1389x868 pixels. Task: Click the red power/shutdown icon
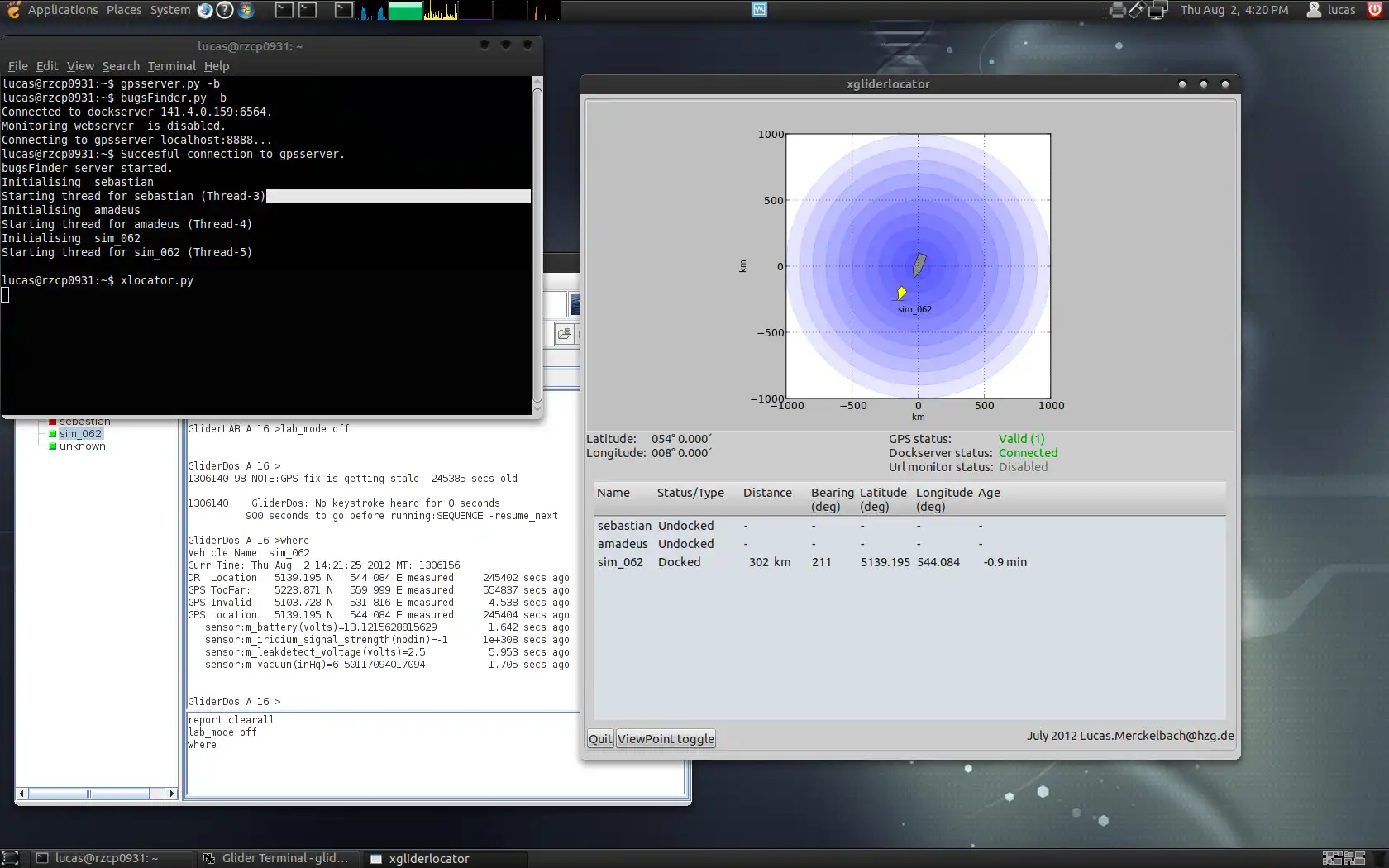pyautogui.click(x=1375, y=10)
